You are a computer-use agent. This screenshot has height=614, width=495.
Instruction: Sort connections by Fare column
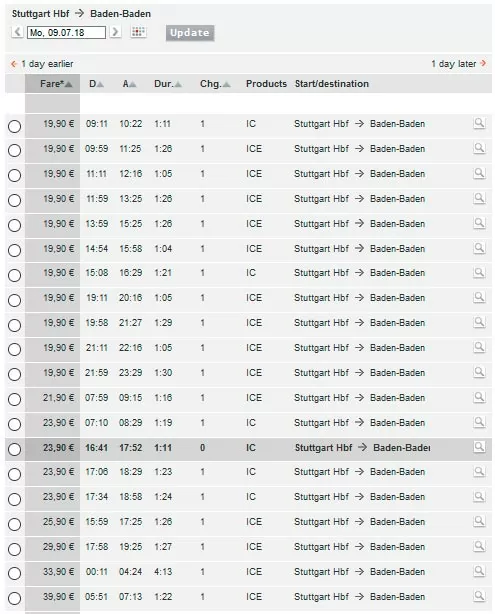pos(56,84)
